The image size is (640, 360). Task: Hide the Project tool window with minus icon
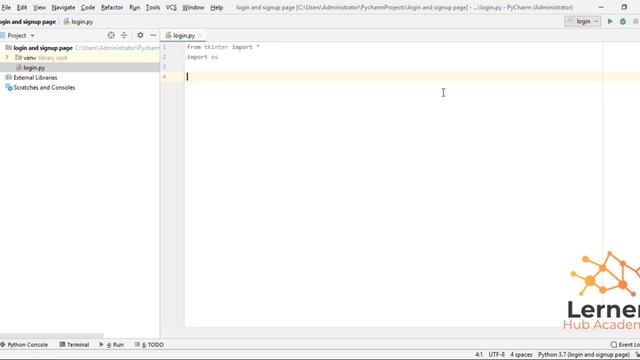tap(153, 36)
